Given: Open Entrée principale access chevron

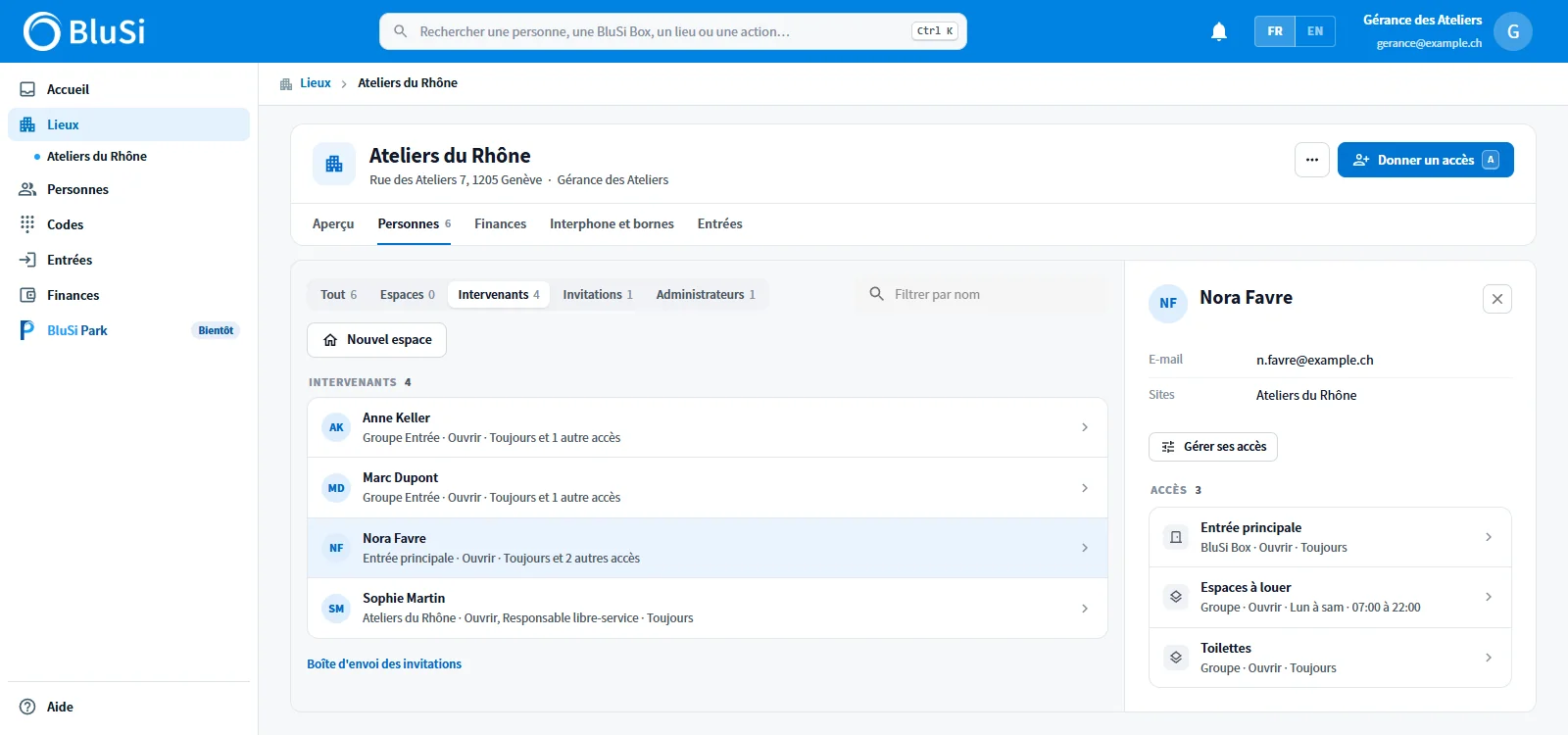Looking at the screenshot, I should coord(1489,537).
